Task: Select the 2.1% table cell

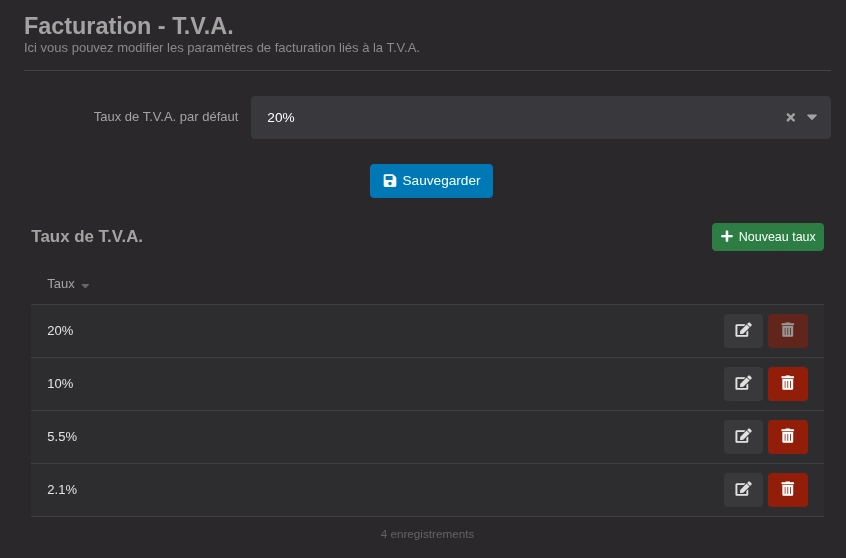Action: coord(62,489)
